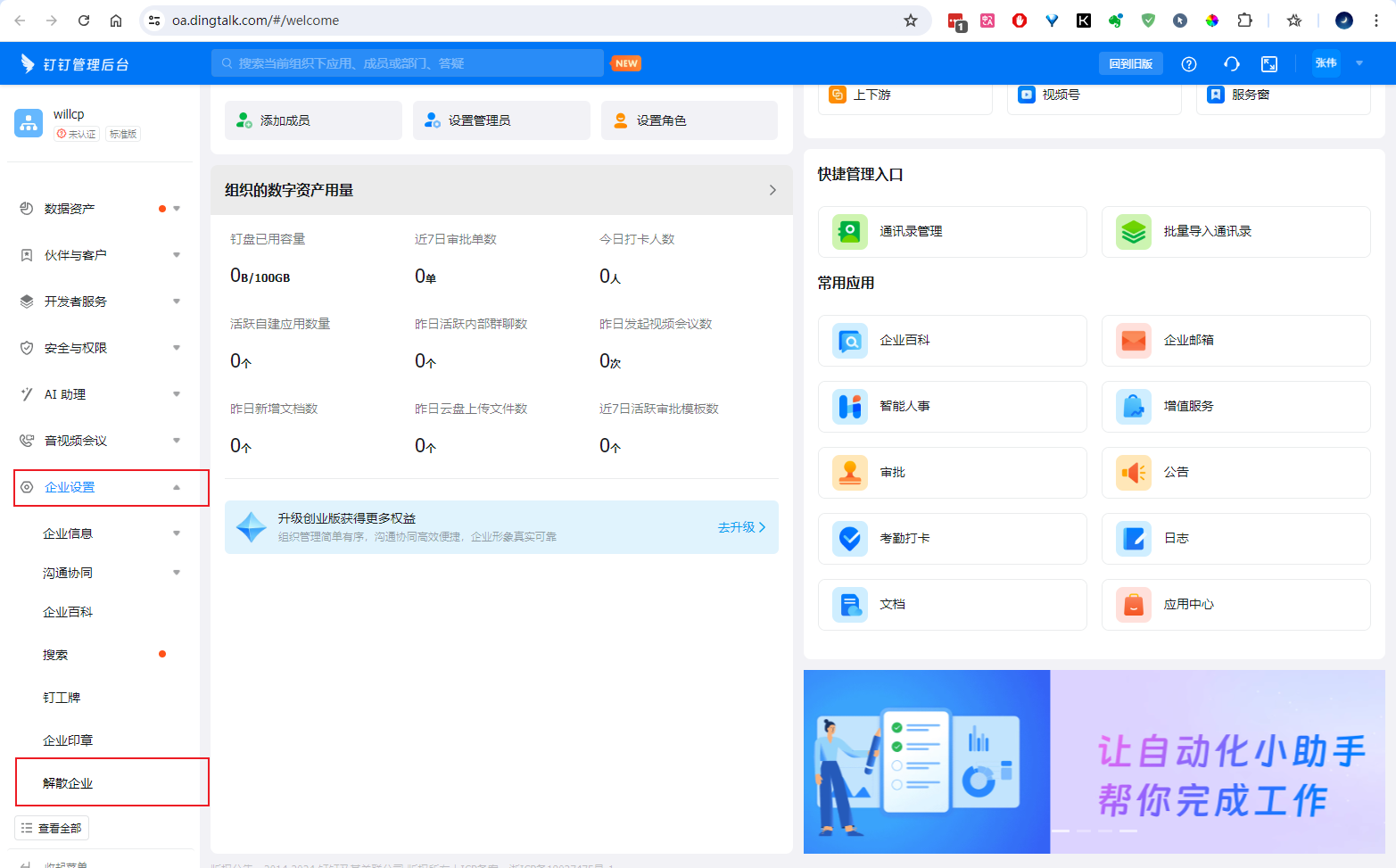Screen dimensions: 1396x868
Task: Click the 查看全部 button
Action: [x=52, y=828]
